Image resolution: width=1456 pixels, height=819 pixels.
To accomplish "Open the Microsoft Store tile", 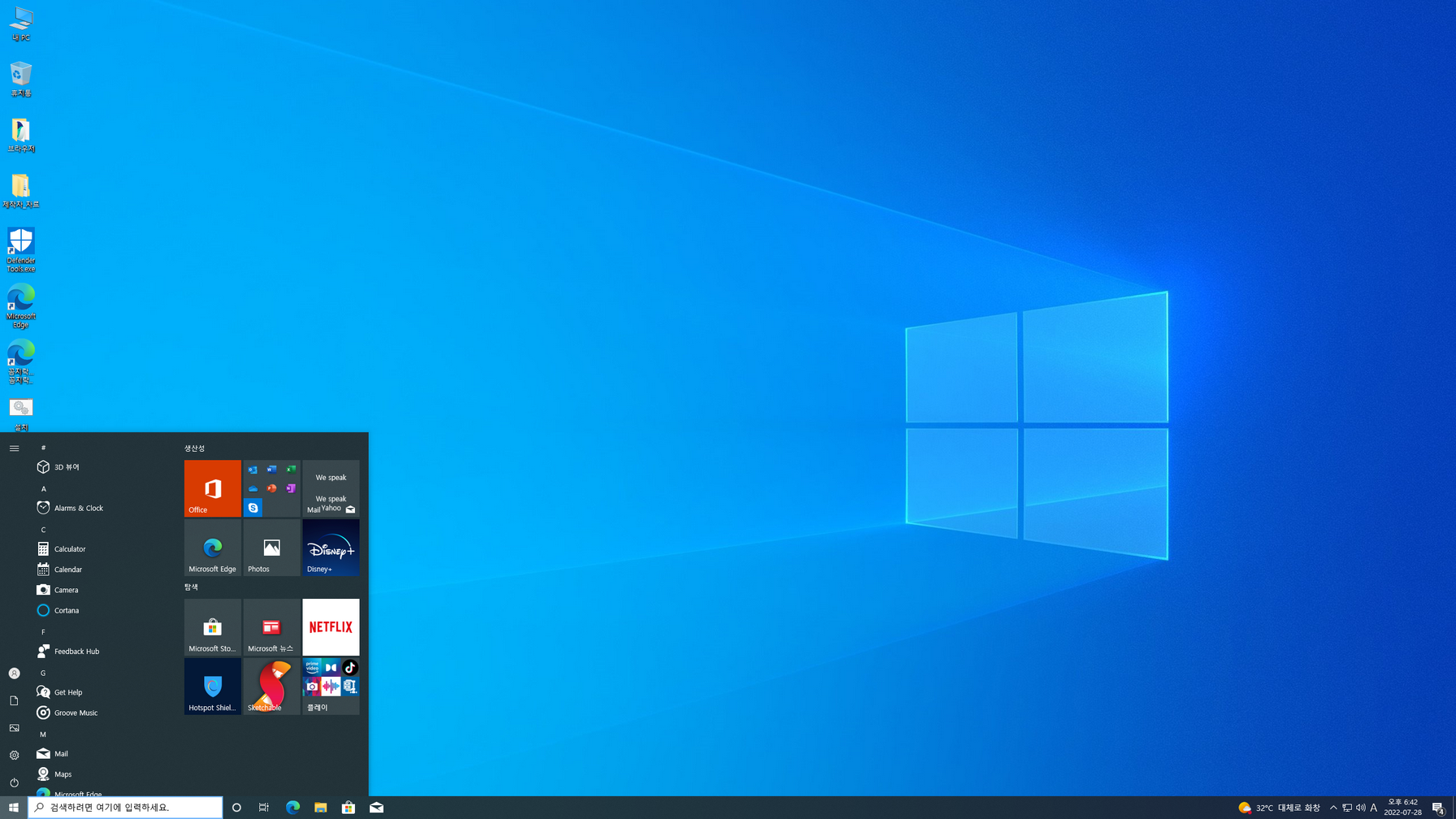I will tap(212, 627).
